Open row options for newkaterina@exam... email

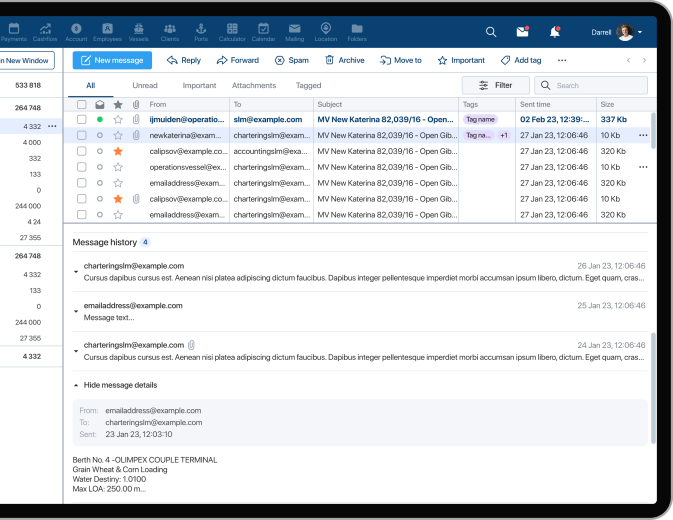tap(643, 136)
